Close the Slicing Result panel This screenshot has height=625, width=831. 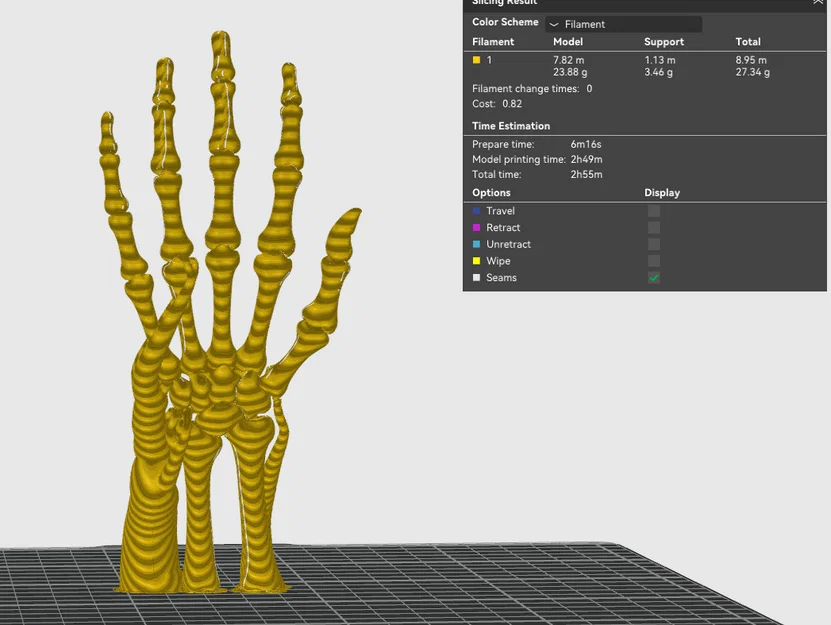pos(818,2)
